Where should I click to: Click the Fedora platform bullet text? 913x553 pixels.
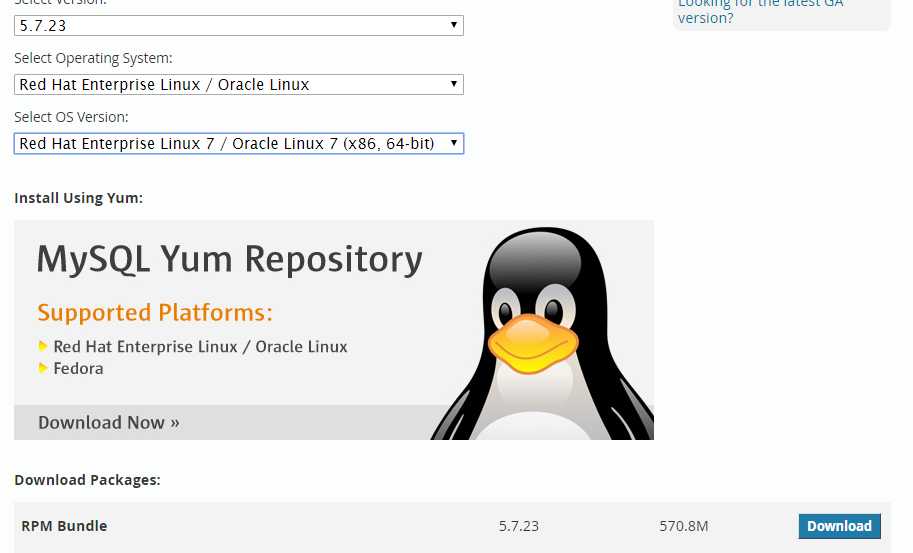click(x=79, y=368)
